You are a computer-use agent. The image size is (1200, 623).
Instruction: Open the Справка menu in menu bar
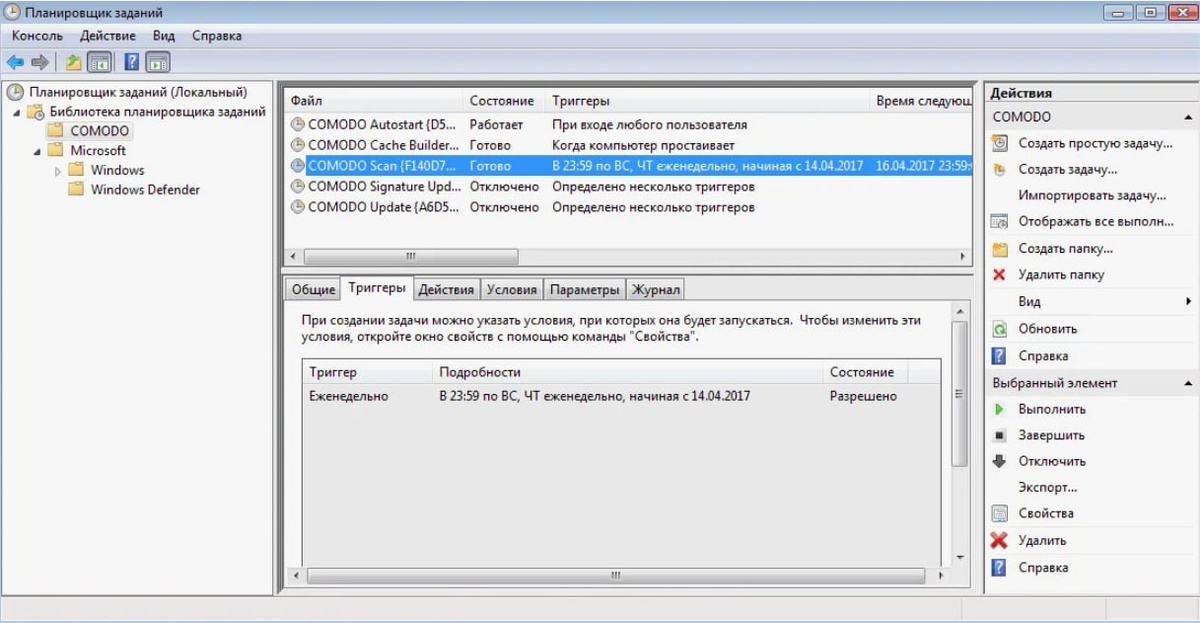(x=216, y=36)
